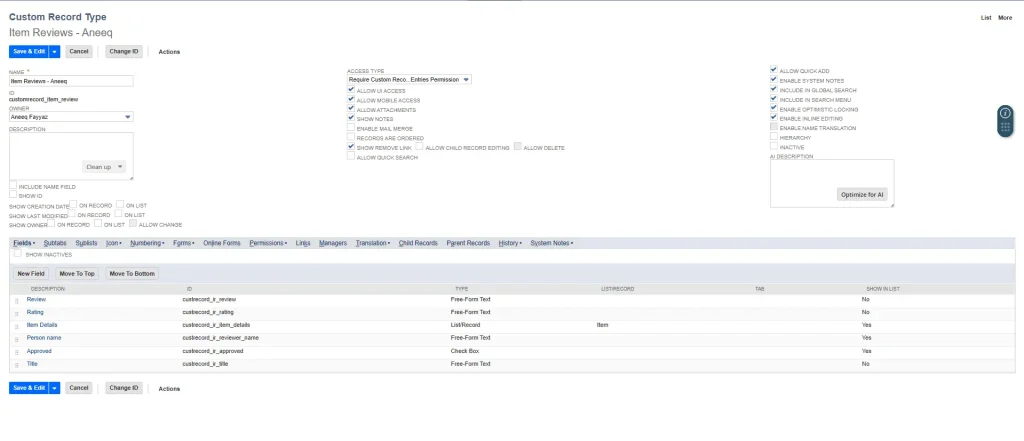
Task: Toggle Allow Mobile Access checkbox
Action: [351, 100]
